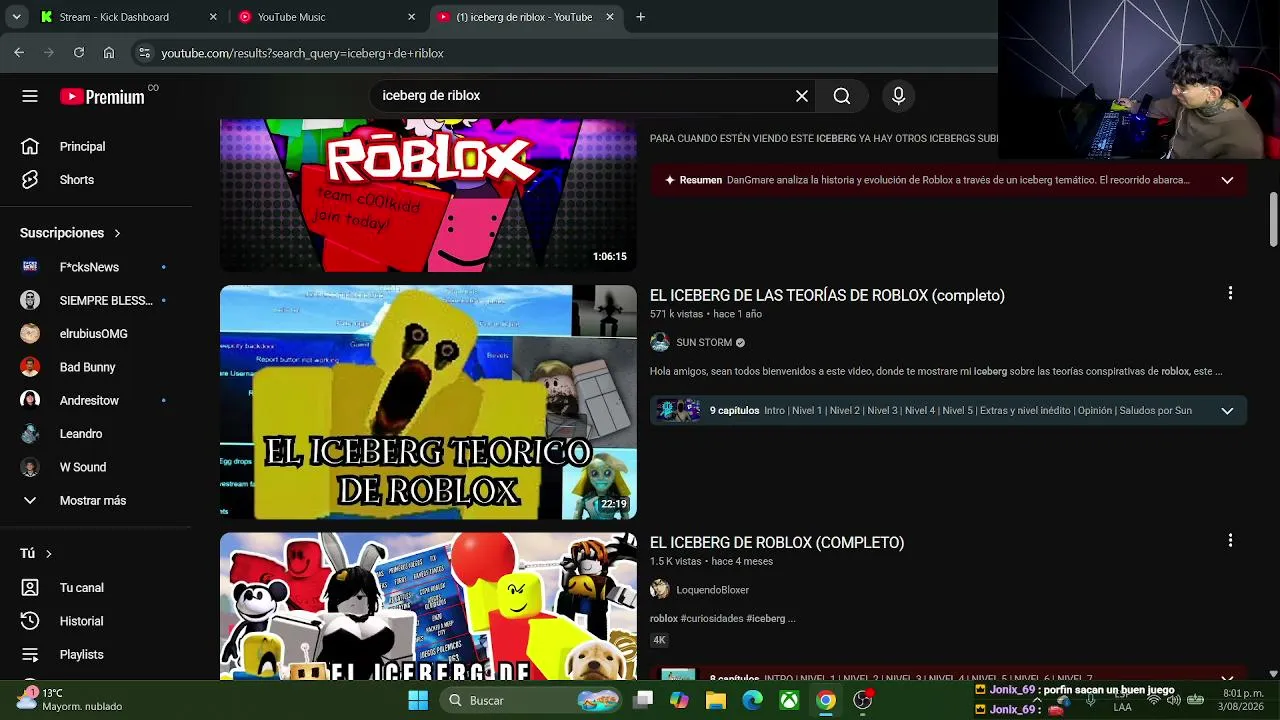
Task: Open OBS Studio from the taskbar
Action: (x=862, y=700)
